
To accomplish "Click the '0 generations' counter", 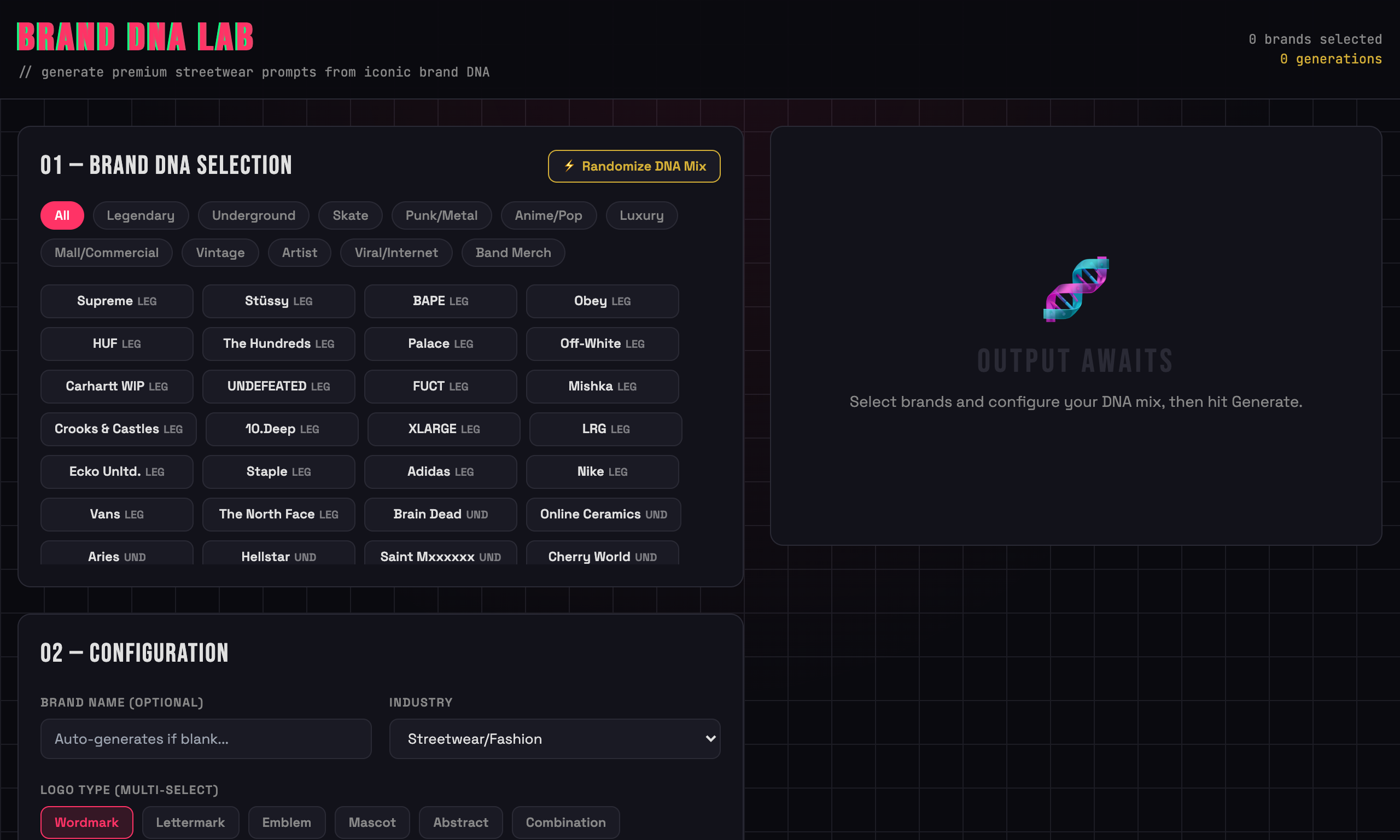I will (1331, 59).
